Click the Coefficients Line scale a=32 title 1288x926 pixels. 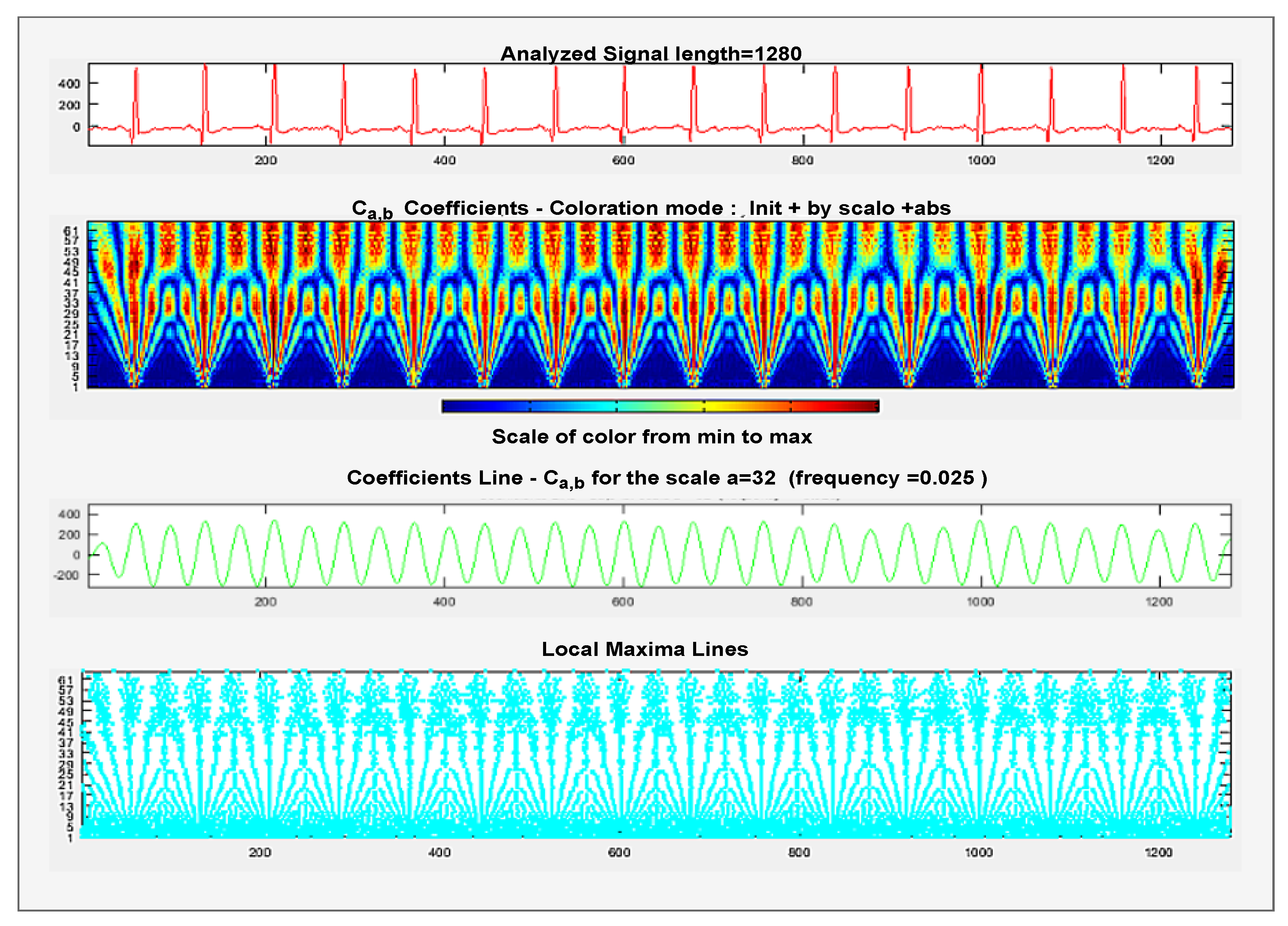tap(667, 478)
